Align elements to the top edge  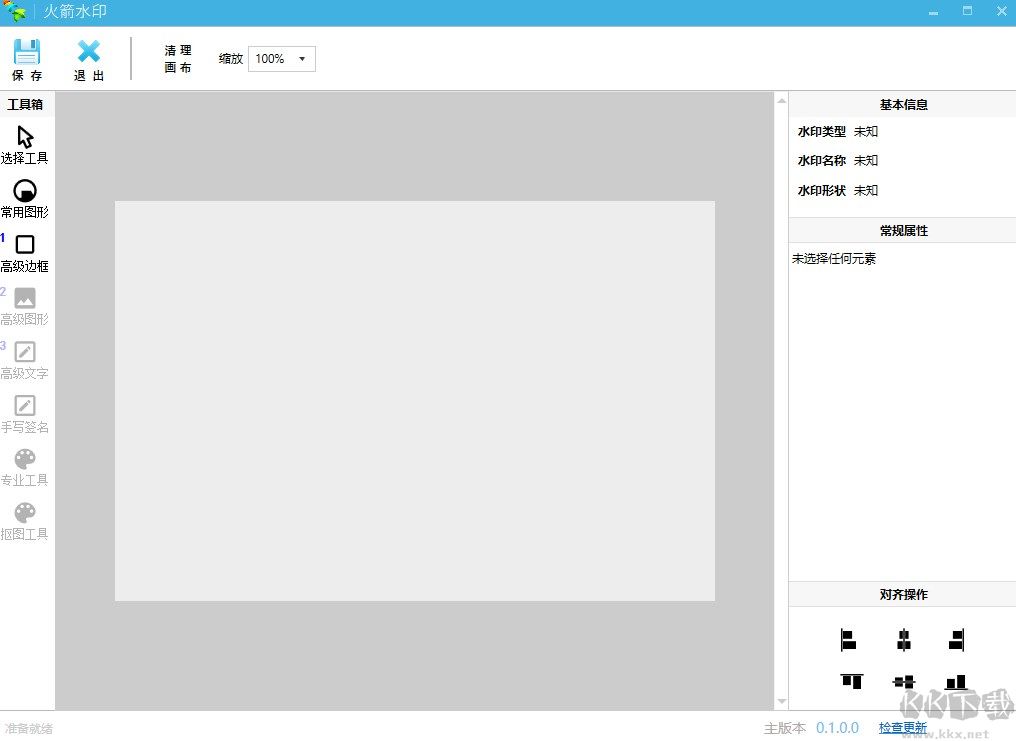851,681
